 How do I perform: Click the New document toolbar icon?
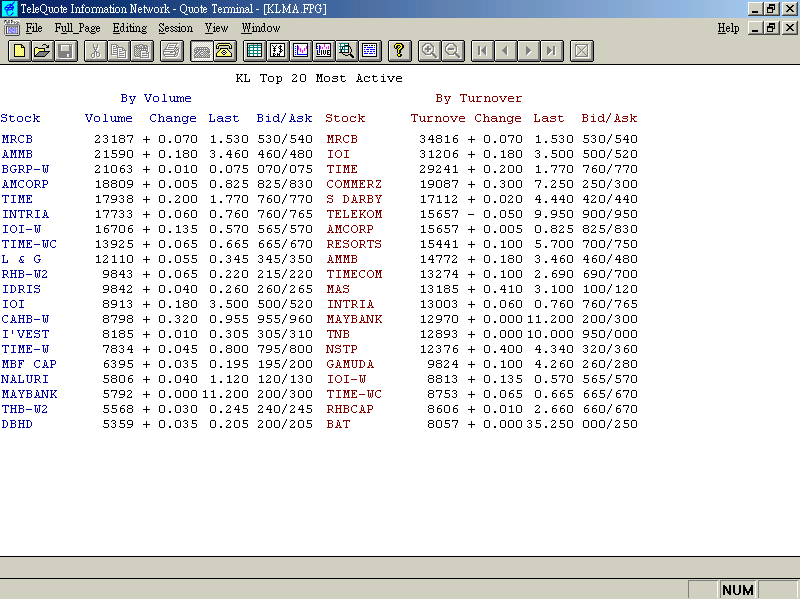tap(19, 51)
